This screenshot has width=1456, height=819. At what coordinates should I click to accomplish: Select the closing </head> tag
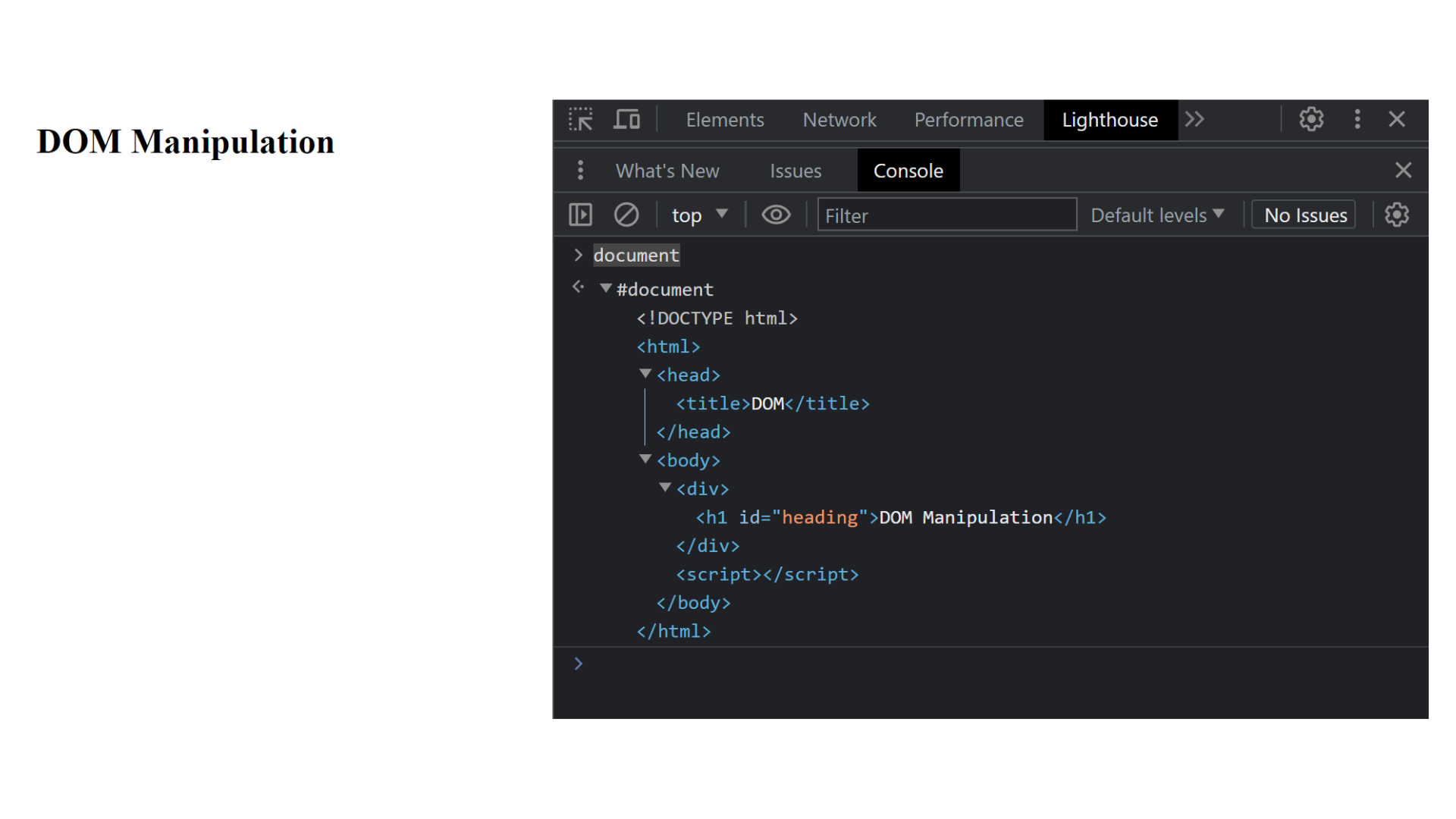693,432
